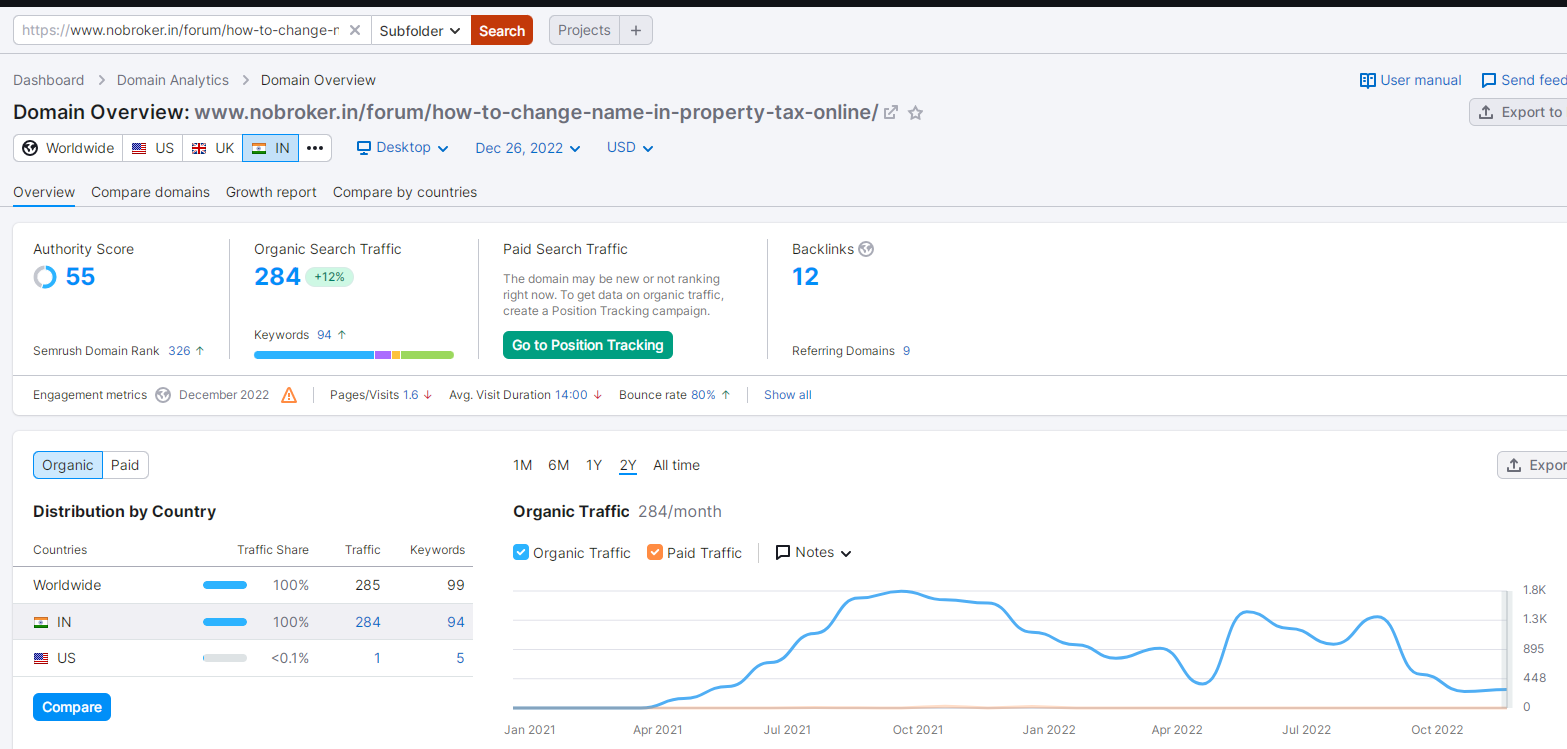Image resolution: width=1567 pixels, height=749 pixels.
Task: Click the Bounce rate 80% value
Action: [x=703, y=395]
